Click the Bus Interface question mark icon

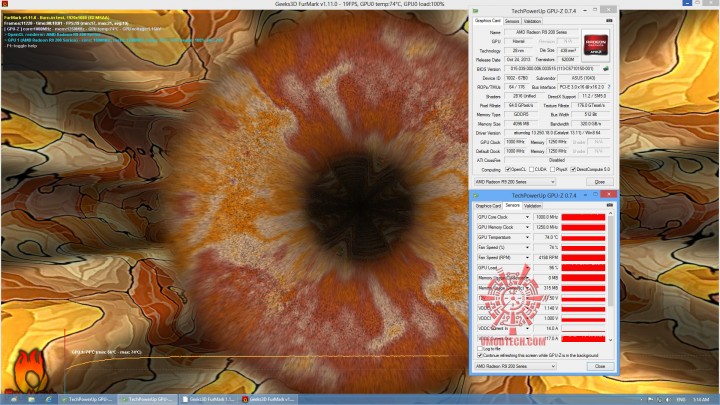tap(609, 87)
